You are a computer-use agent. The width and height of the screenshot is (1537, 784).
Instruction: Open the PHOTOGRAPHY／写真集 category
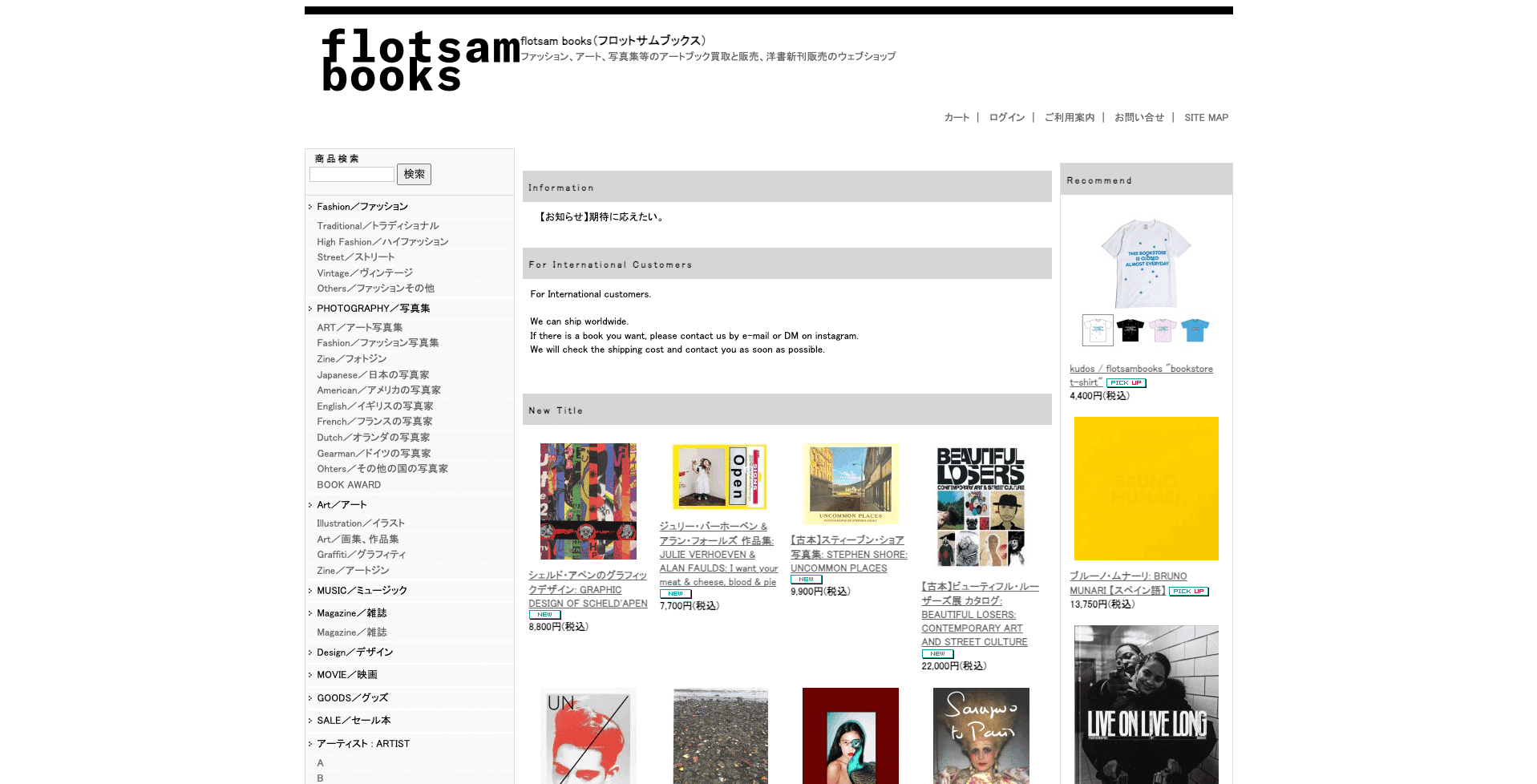pyautogui.click(x=373, y=309)
